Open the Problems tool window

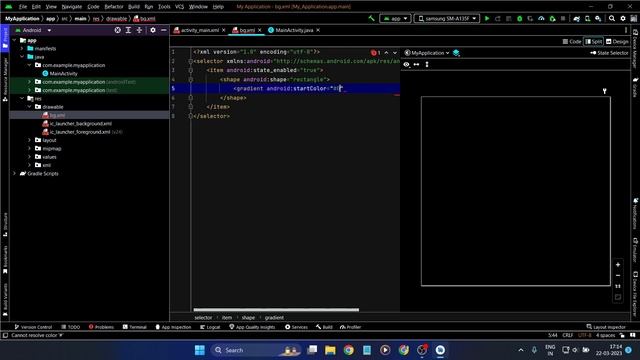(101, 327)
